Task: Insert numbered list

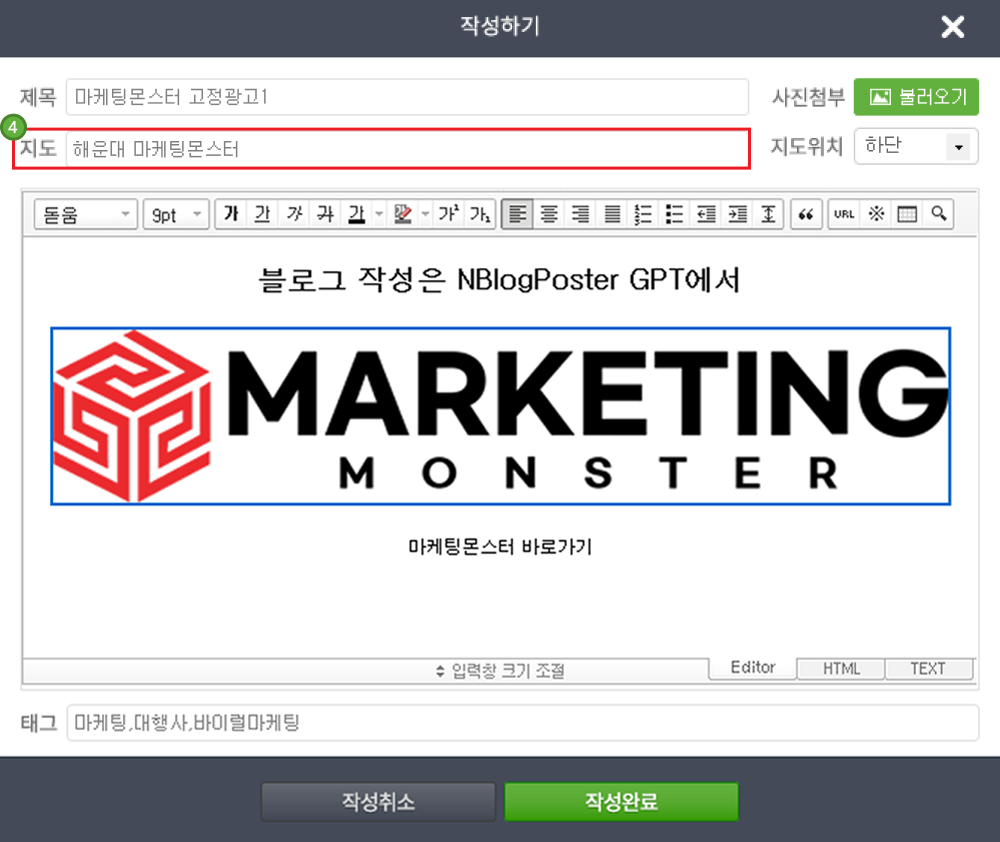Action: click(643, 214)
